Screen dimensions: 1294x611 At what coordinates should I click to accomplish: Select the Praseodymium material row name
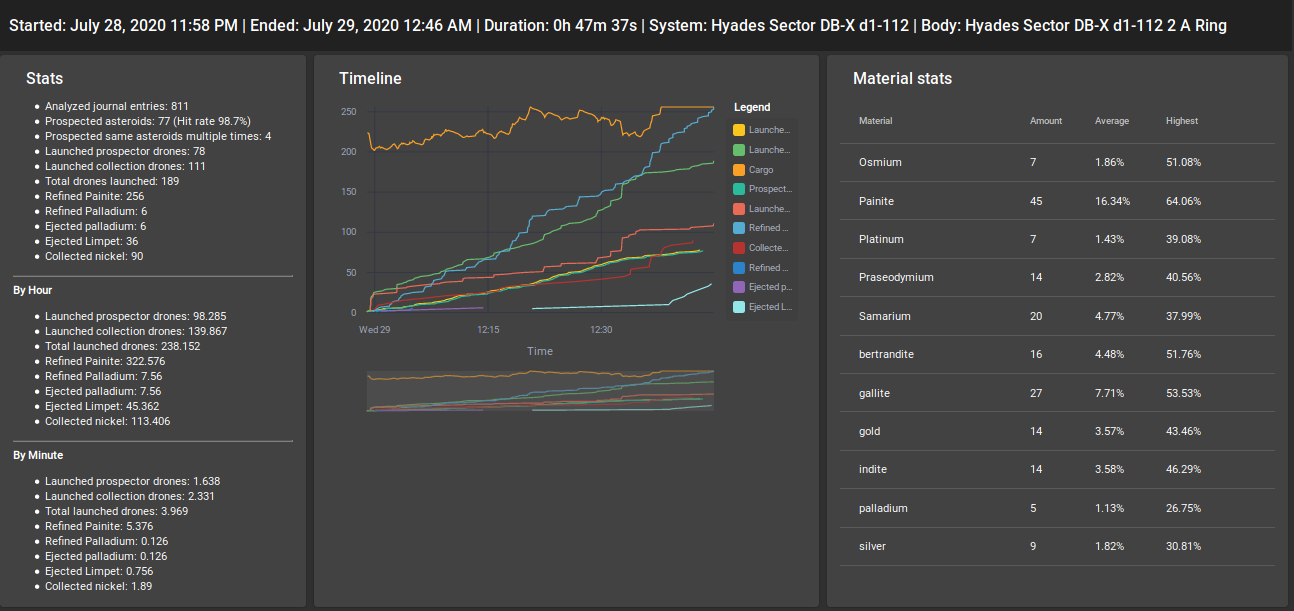896,277
